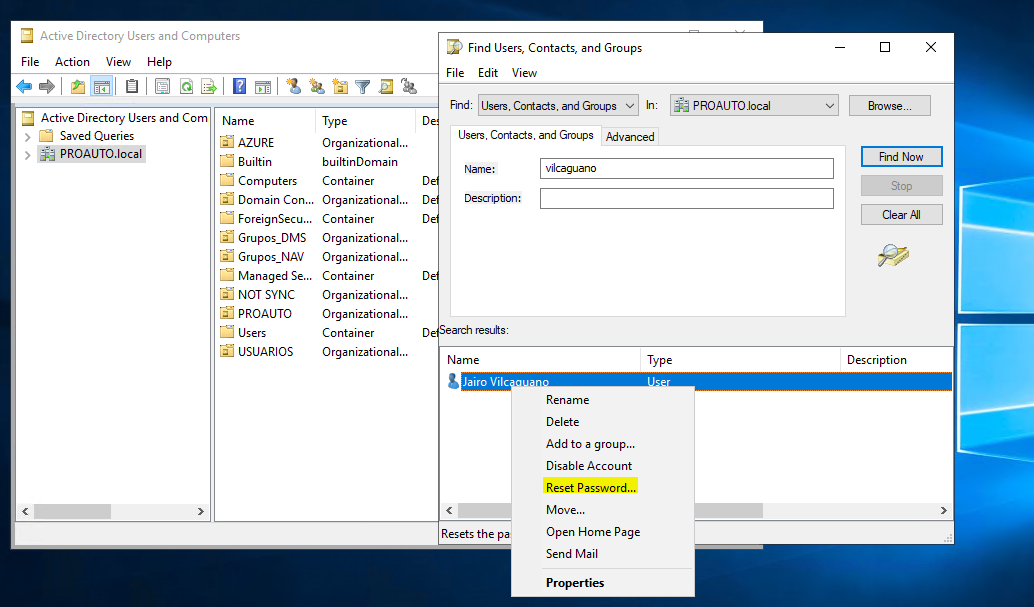Open the Edit menu in Find window
The height and width of the screenshot is (607, 1034).
coord(488,73)
